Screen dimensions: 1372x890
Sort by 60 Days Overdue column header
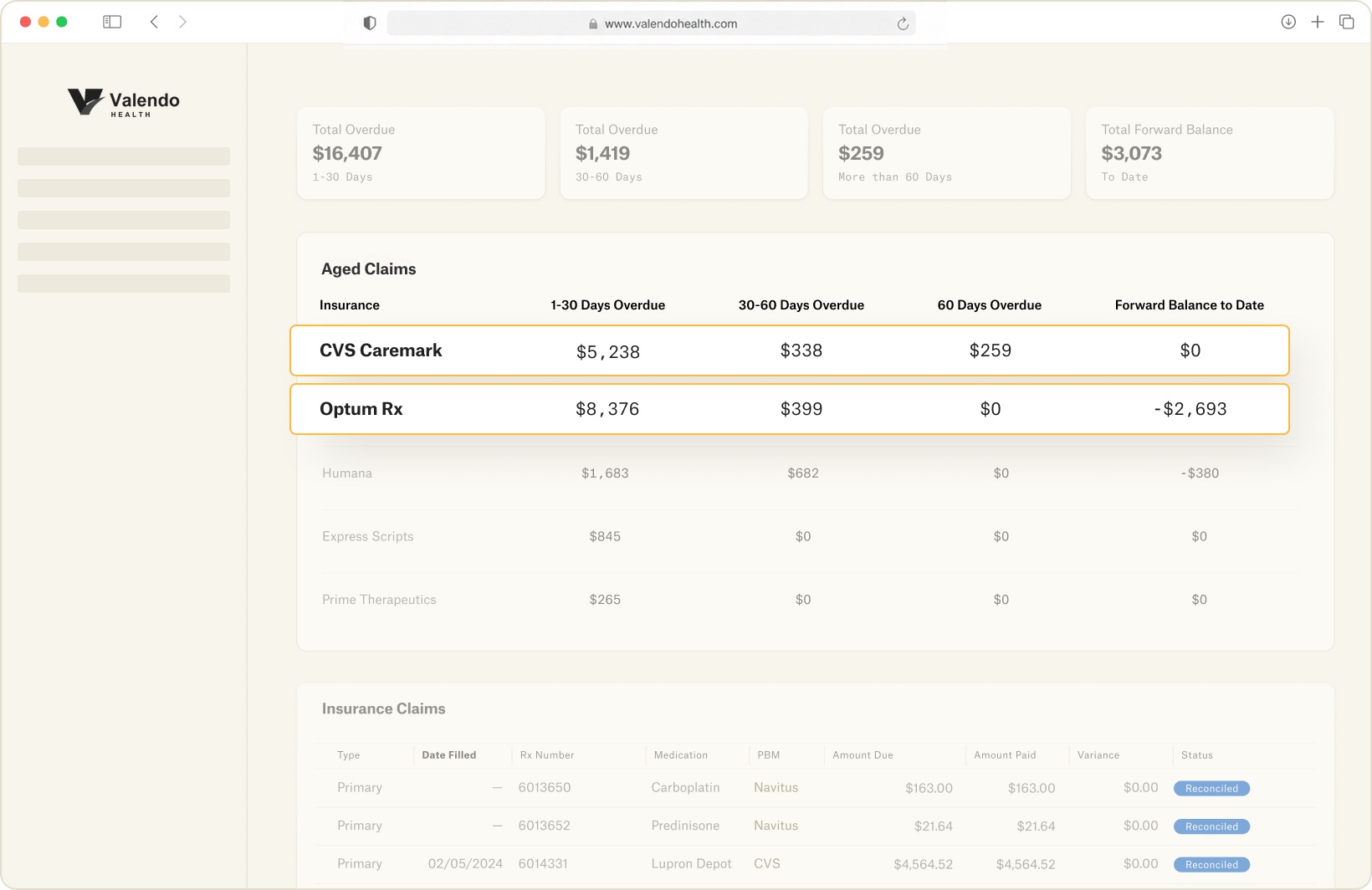tap(990, 305)
